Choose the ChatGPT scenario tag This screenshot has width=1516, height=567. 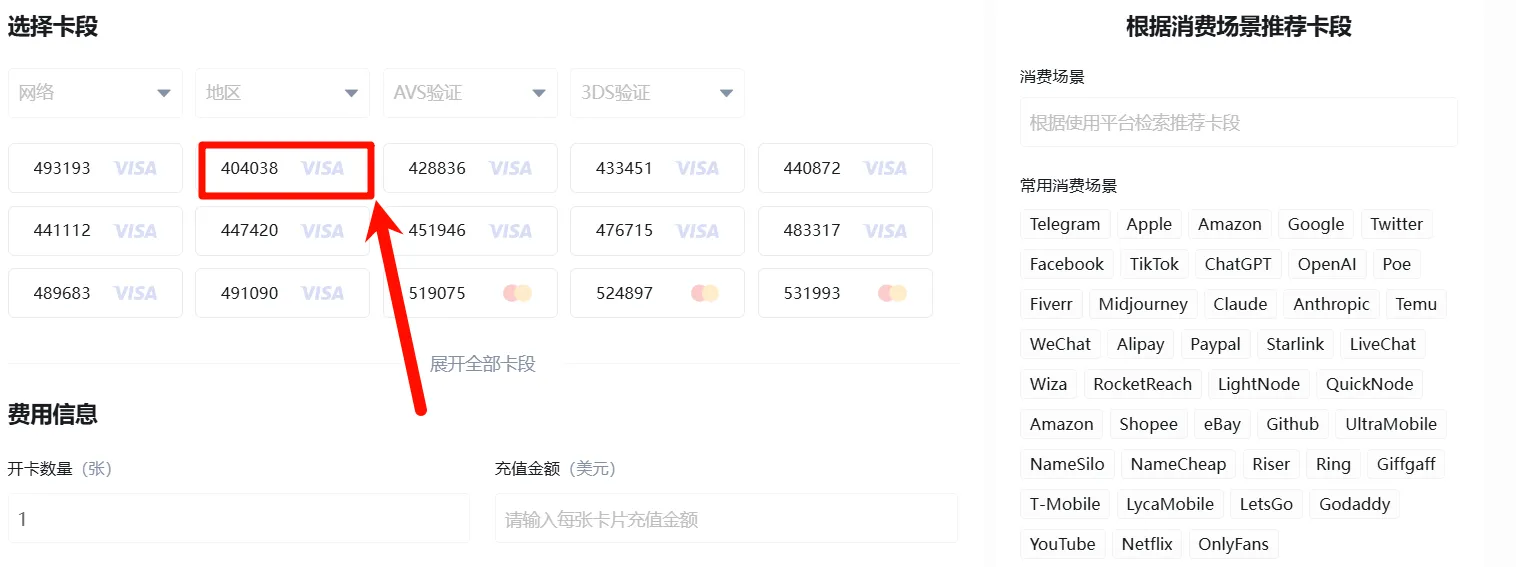[x=1238, y=264]
